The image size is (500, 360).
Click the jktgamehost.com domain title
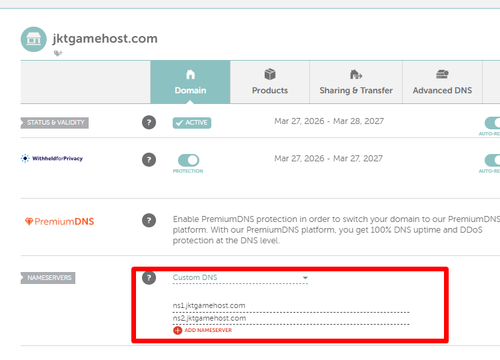click(105, 38)
